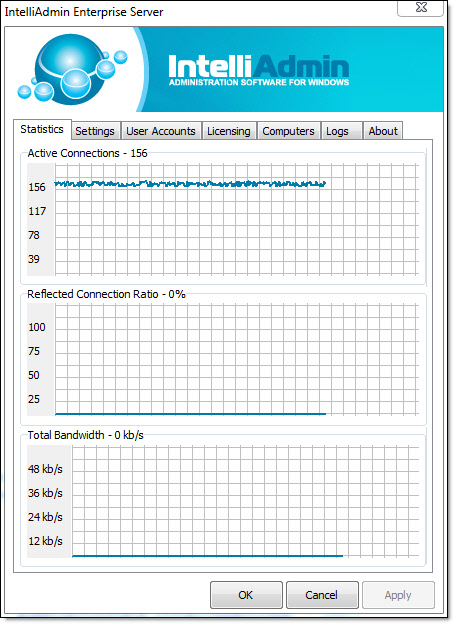Click the Reflected Connection Ratio - 0% heading
454x624 pixels.
point(106,294)
